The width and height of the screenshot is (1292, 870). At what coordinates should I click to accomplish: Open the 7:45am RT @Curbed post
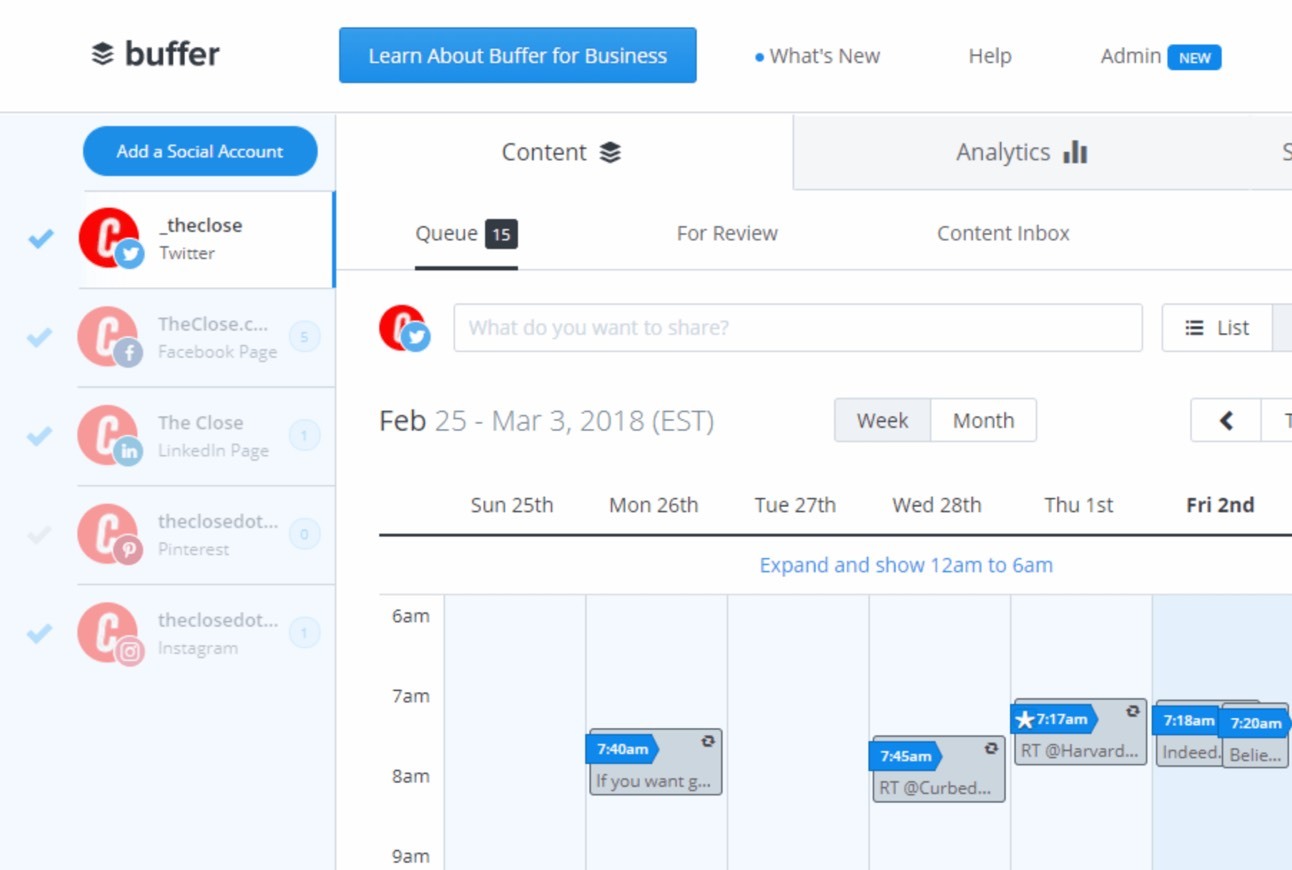click(938, 769)
